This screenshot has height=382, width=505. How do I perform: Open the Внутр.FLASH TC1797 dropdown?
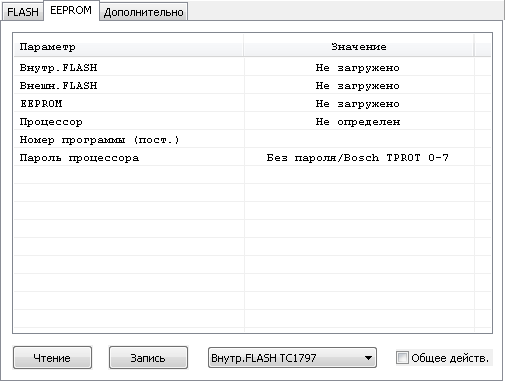coord(292,358)
